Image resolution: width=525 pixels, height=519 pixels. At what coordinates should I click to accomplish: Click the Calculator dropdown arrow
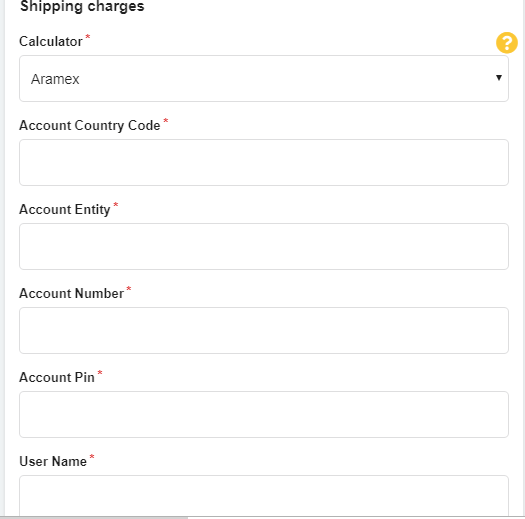click(x=499, y=78)
